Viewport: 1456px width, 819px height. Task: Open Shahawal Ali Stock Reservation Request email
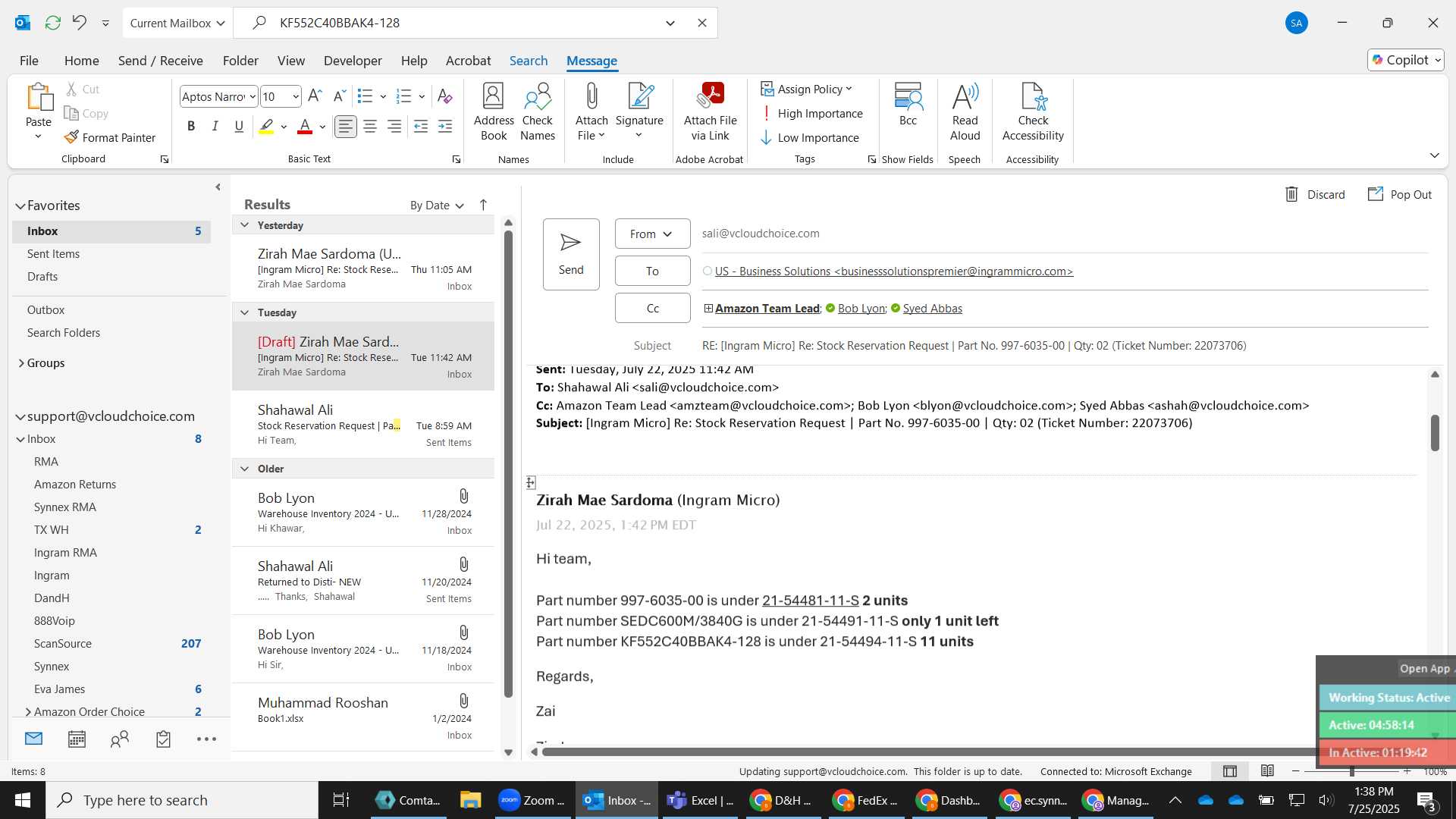(x=363, y=425)
